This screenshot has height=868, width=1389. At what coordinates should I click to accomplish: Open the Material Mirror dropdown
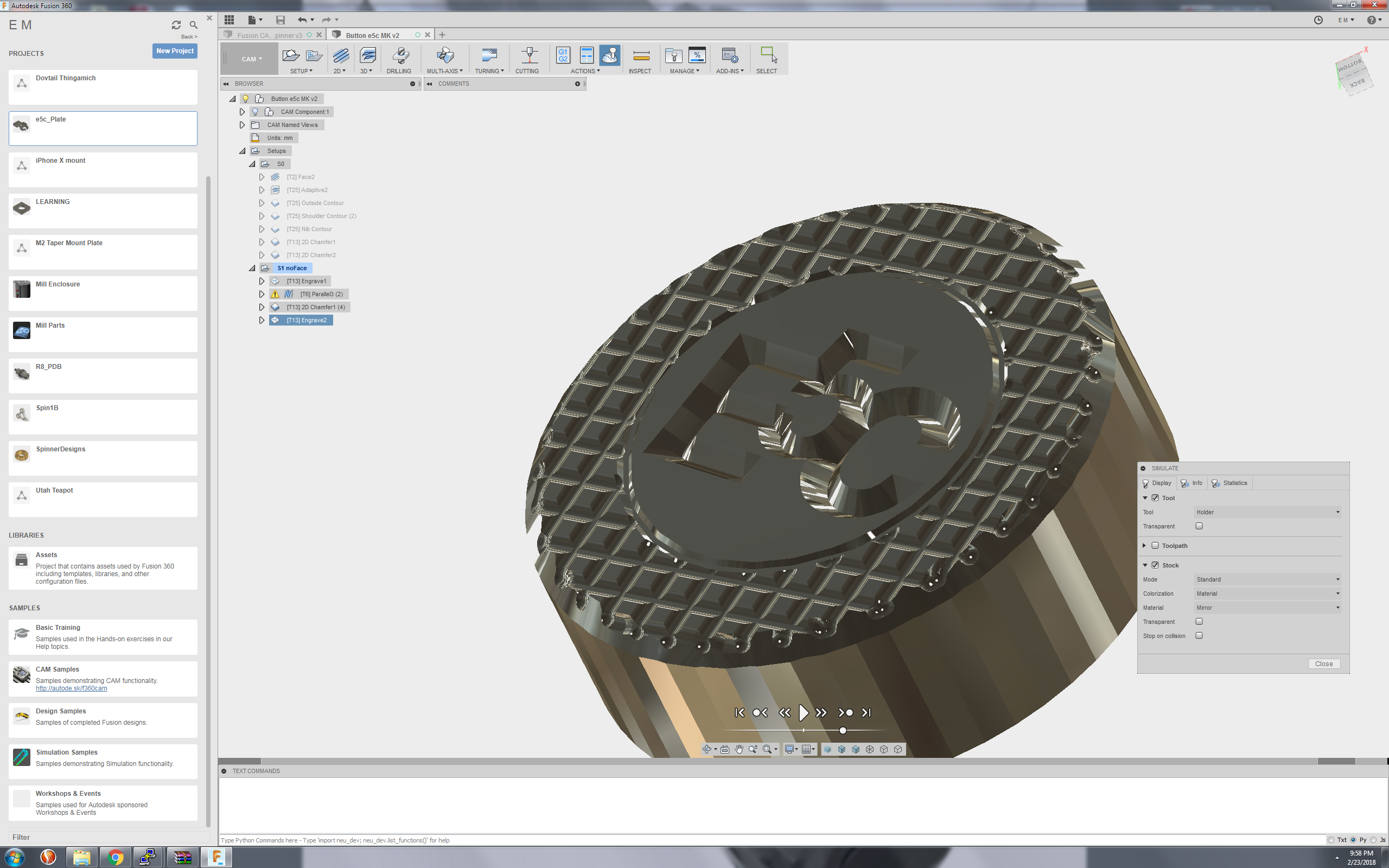(x=1267, y=608)
